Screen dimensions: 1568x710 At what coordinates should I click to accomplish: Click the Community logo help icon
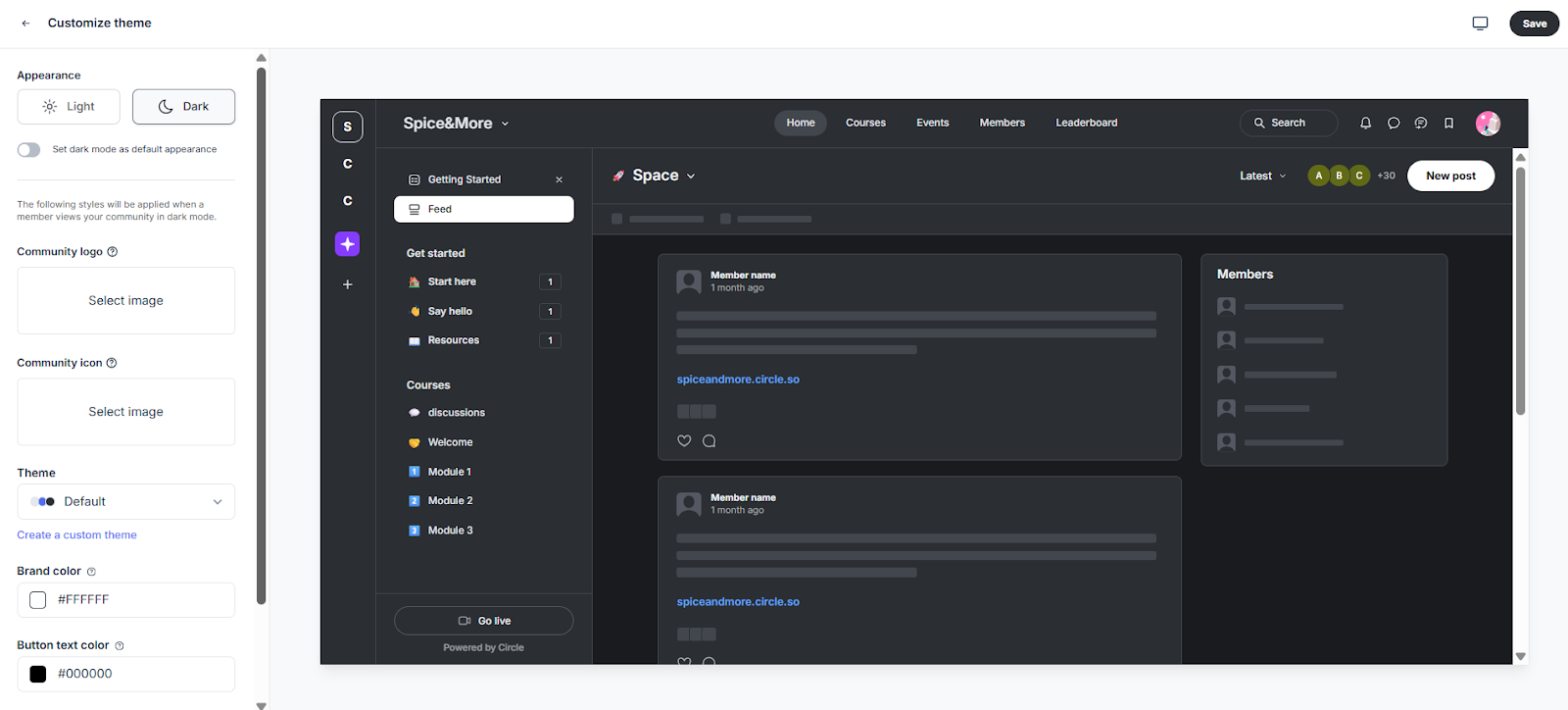tap(113, 252)
